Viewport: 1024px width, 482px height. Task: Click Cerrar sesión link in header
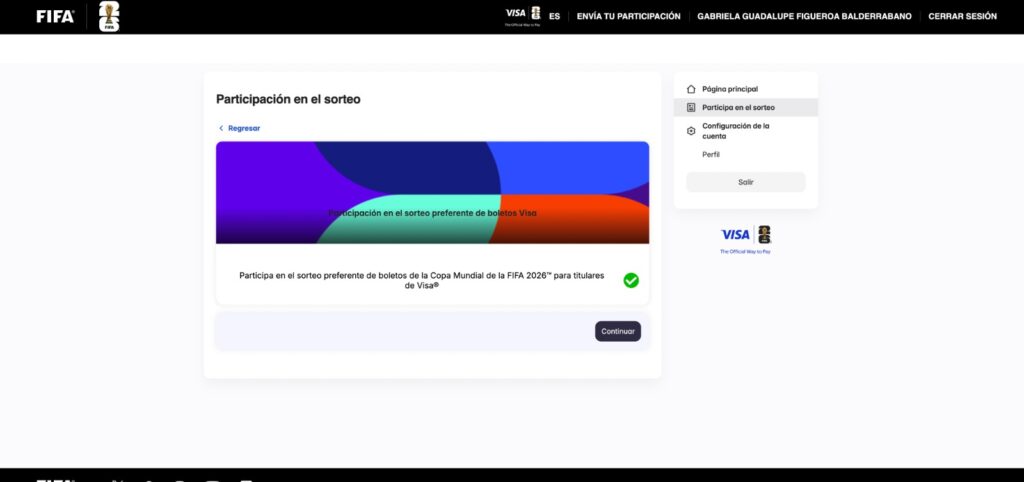pos(963,16)
